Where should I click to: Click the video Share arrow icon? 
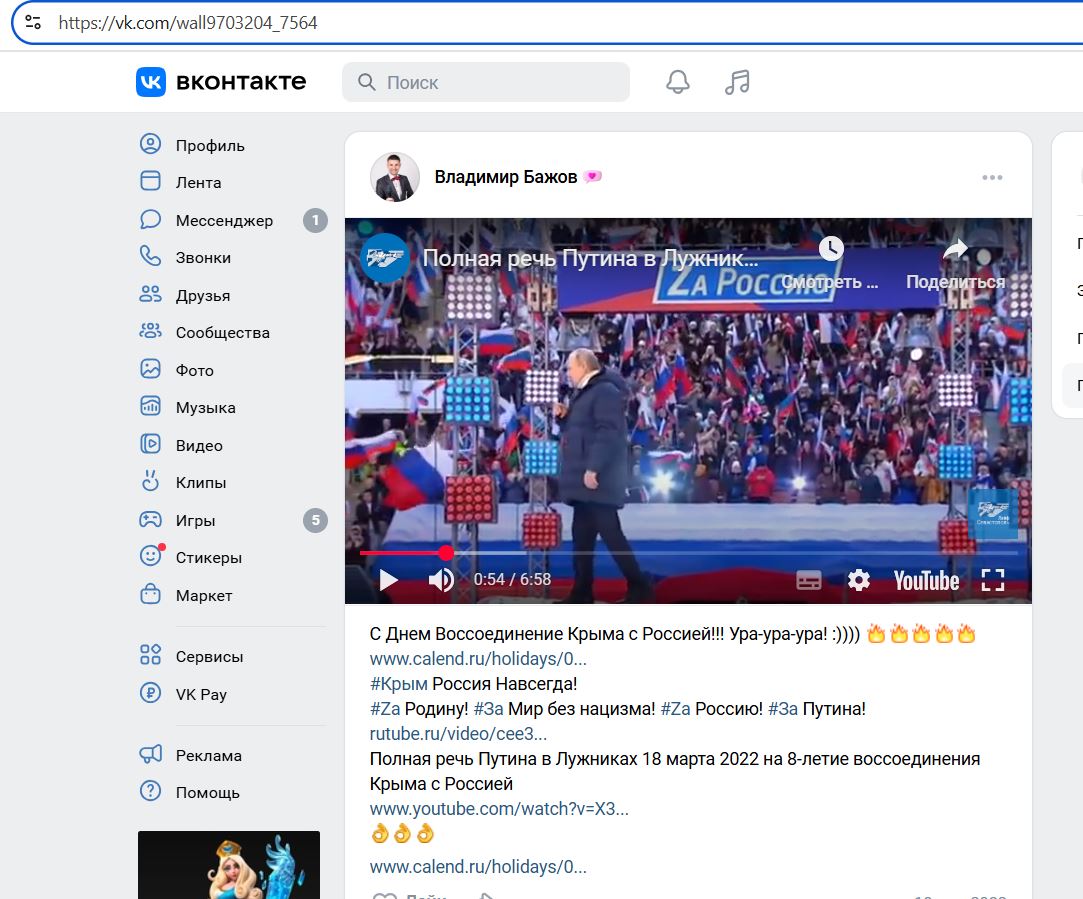pos(955,249)
